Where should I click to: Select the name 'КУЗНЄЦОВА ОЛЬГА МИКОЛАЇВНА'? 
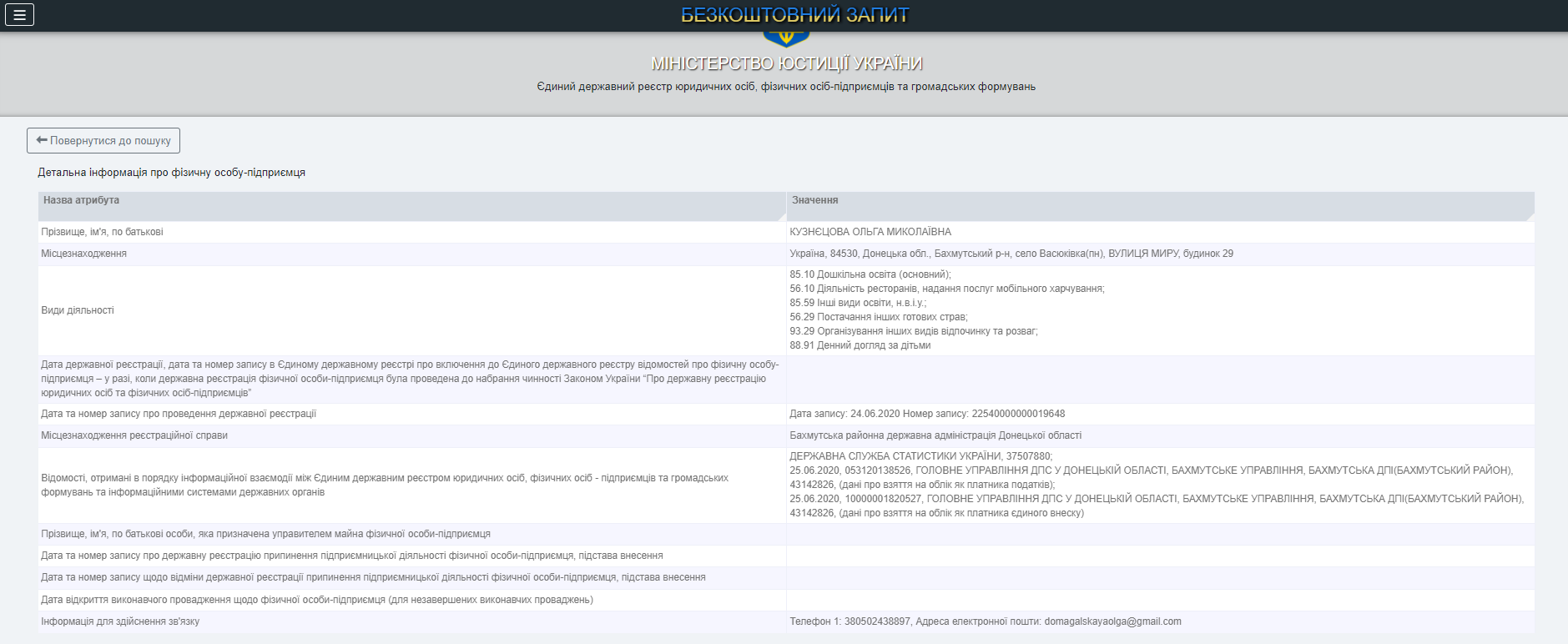tap(870, 232)
